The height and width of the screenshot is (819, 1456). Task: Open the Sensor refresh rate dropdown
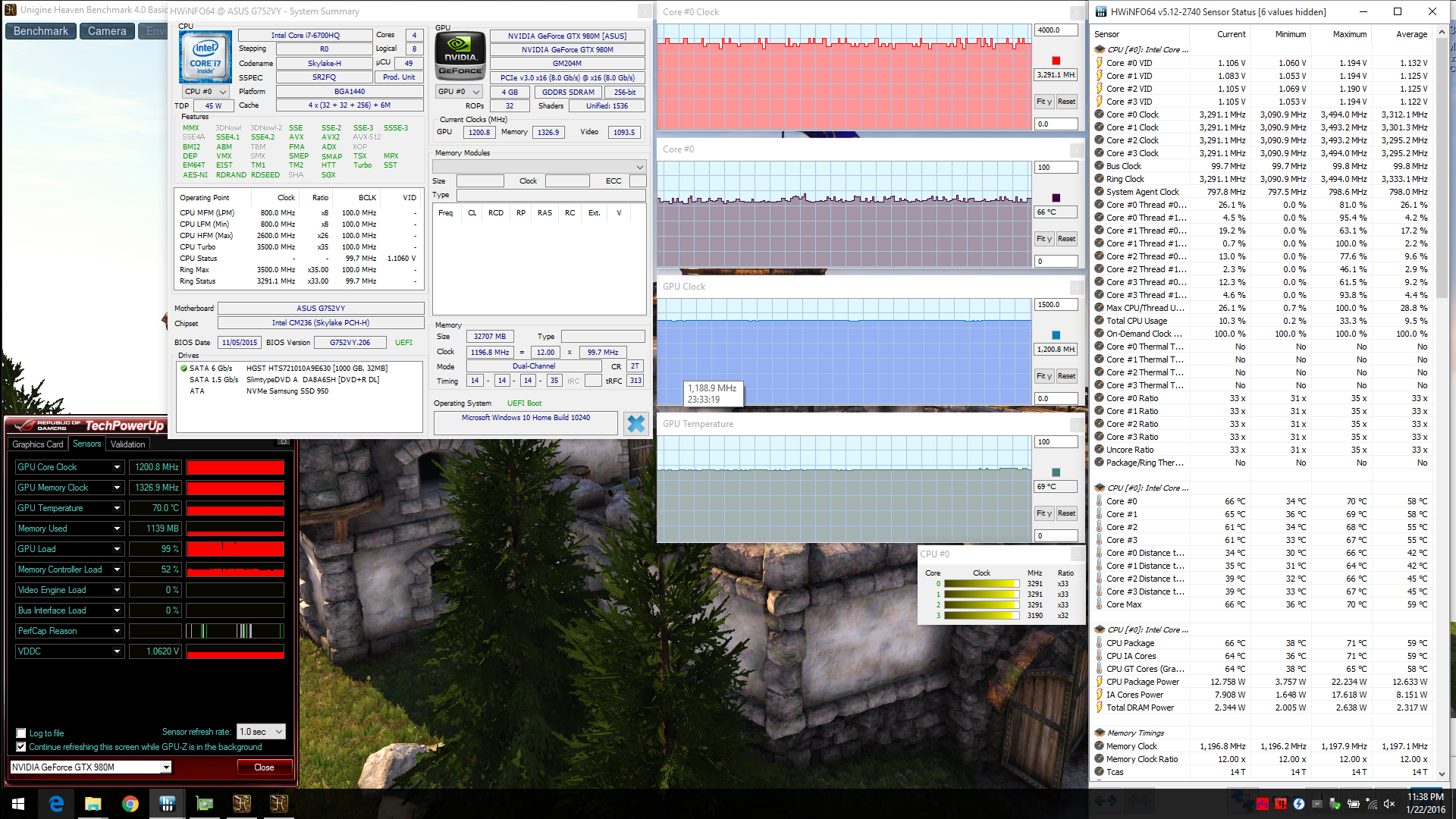pos(261,732)
